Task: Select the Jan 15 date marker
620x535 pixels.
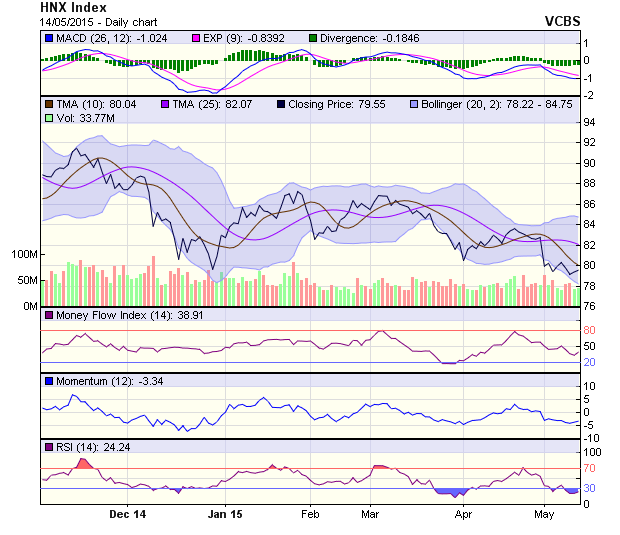Action: (x=223, y=515)
